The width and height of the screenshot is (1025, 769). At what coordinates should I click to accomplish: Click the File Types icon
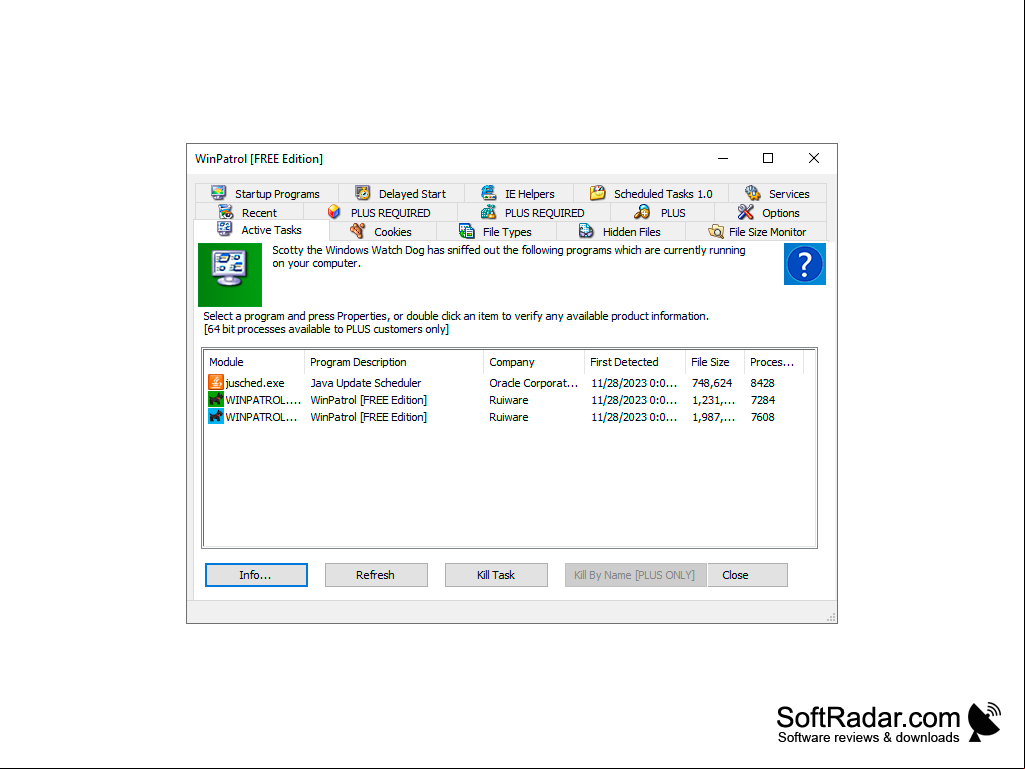click(466, 231)
